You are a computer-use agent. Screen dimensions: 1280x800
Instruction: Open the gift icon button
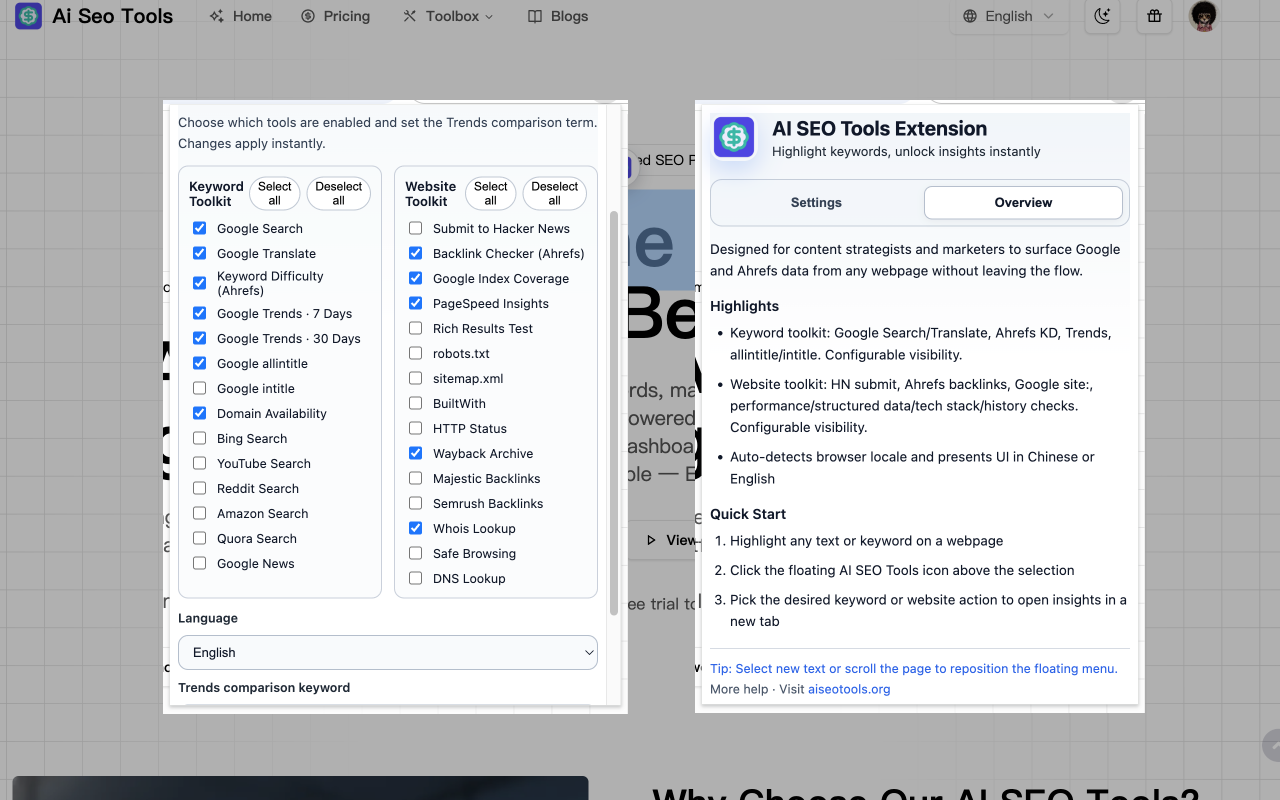pos(1154,16)
